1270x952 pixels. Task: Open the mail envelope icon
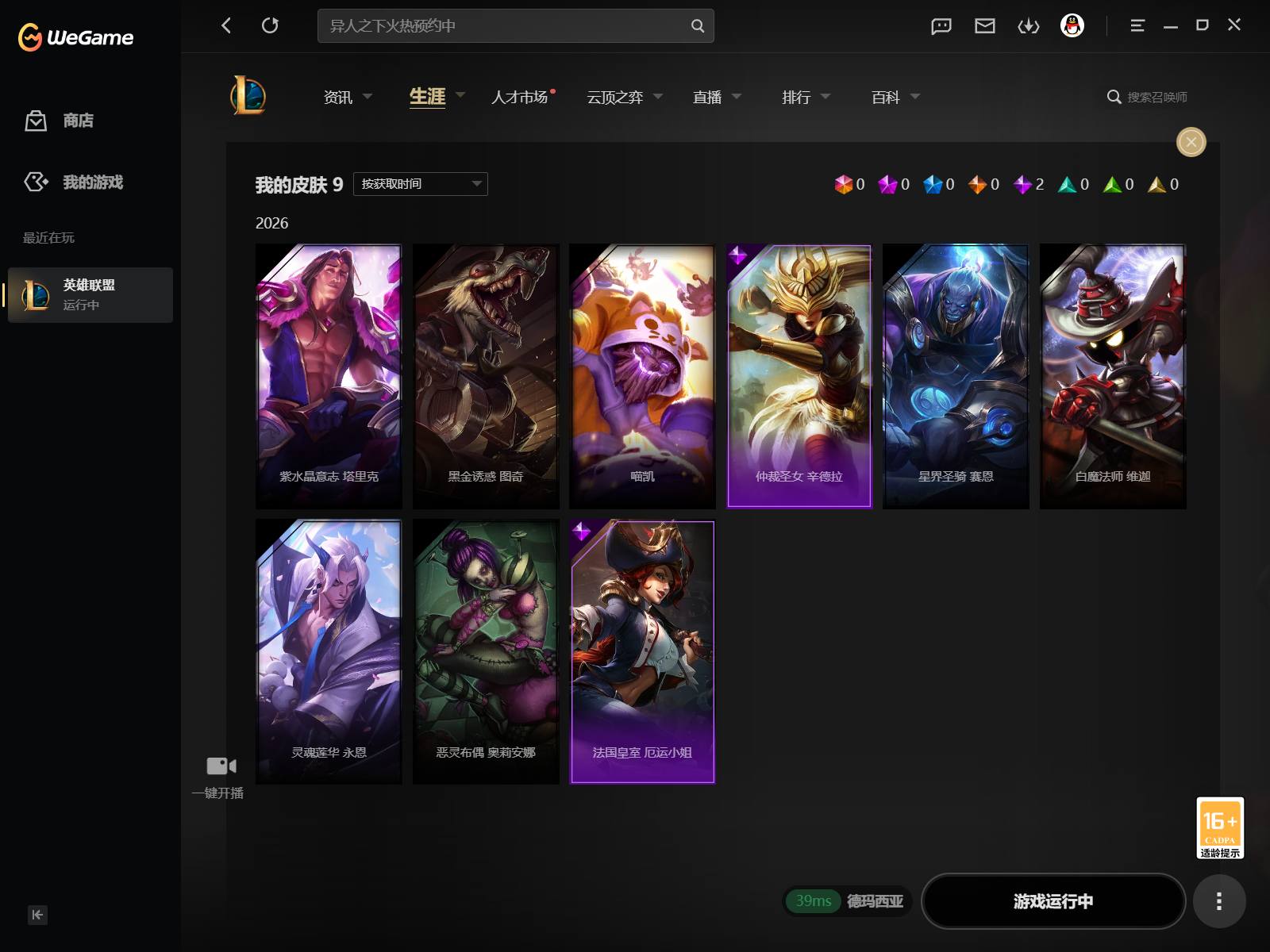point(985,26)
